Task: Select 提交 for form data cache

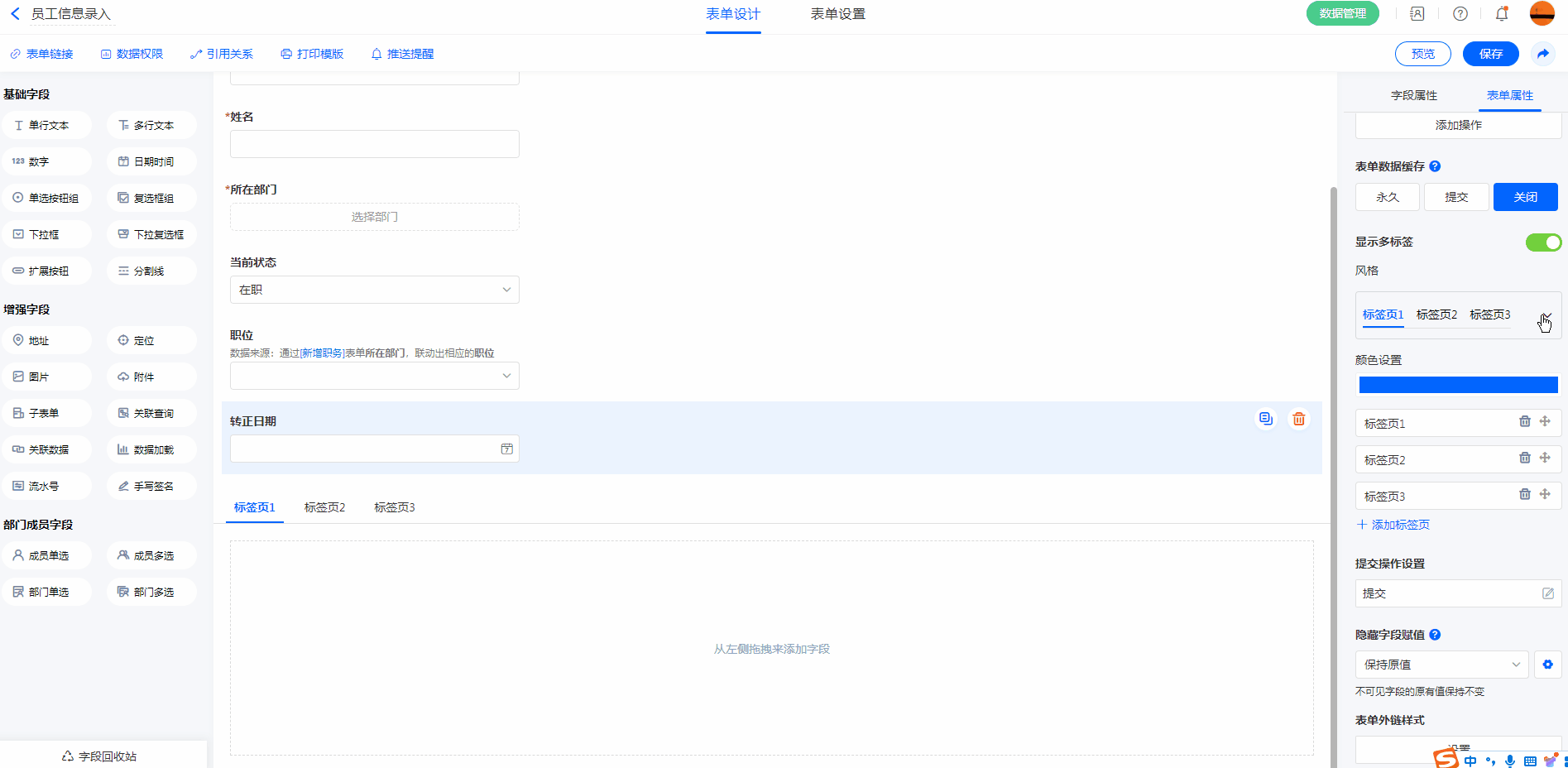Action: [x=1455, y=197]
